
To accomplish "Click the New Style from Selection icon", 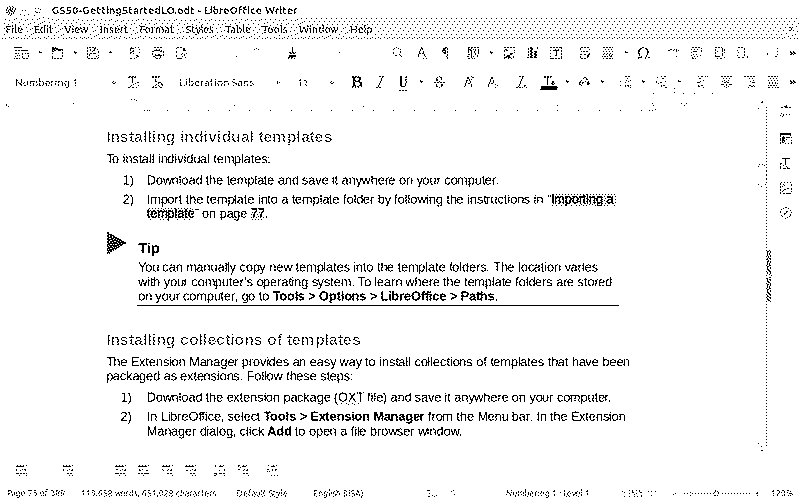I will click(x=156, y=82).
